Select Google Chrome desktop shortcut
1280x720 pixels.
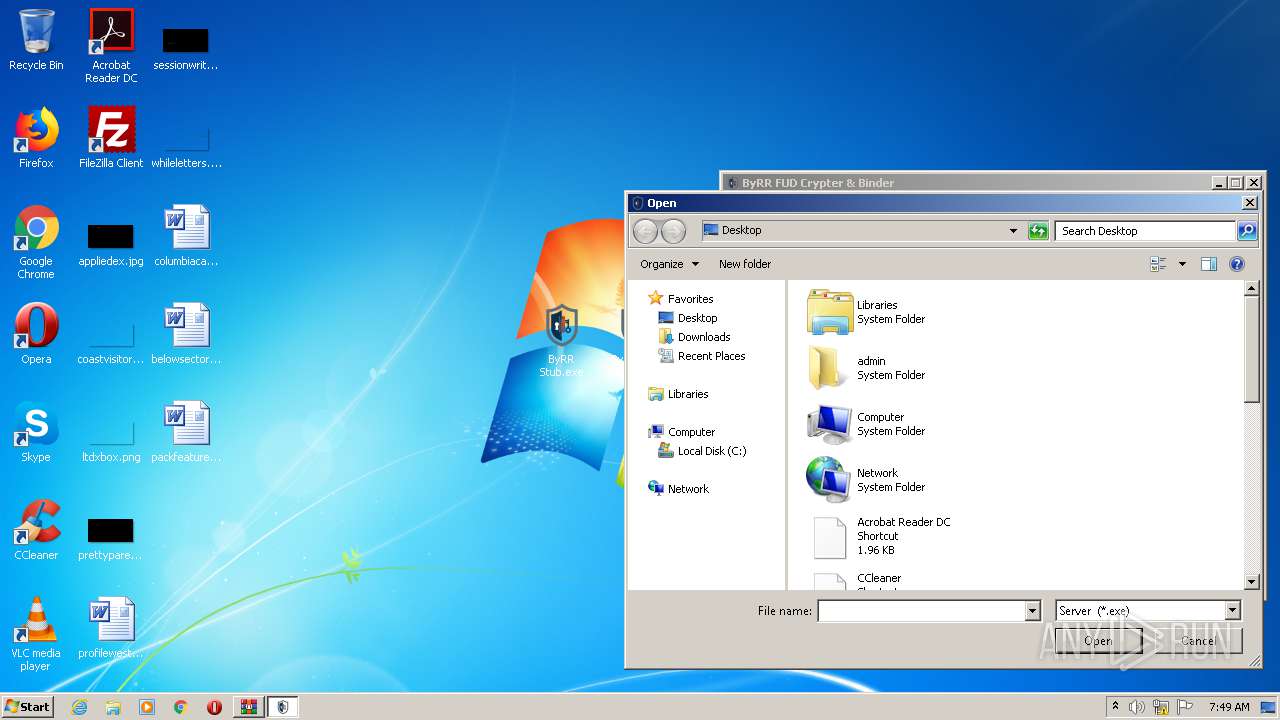36,242
